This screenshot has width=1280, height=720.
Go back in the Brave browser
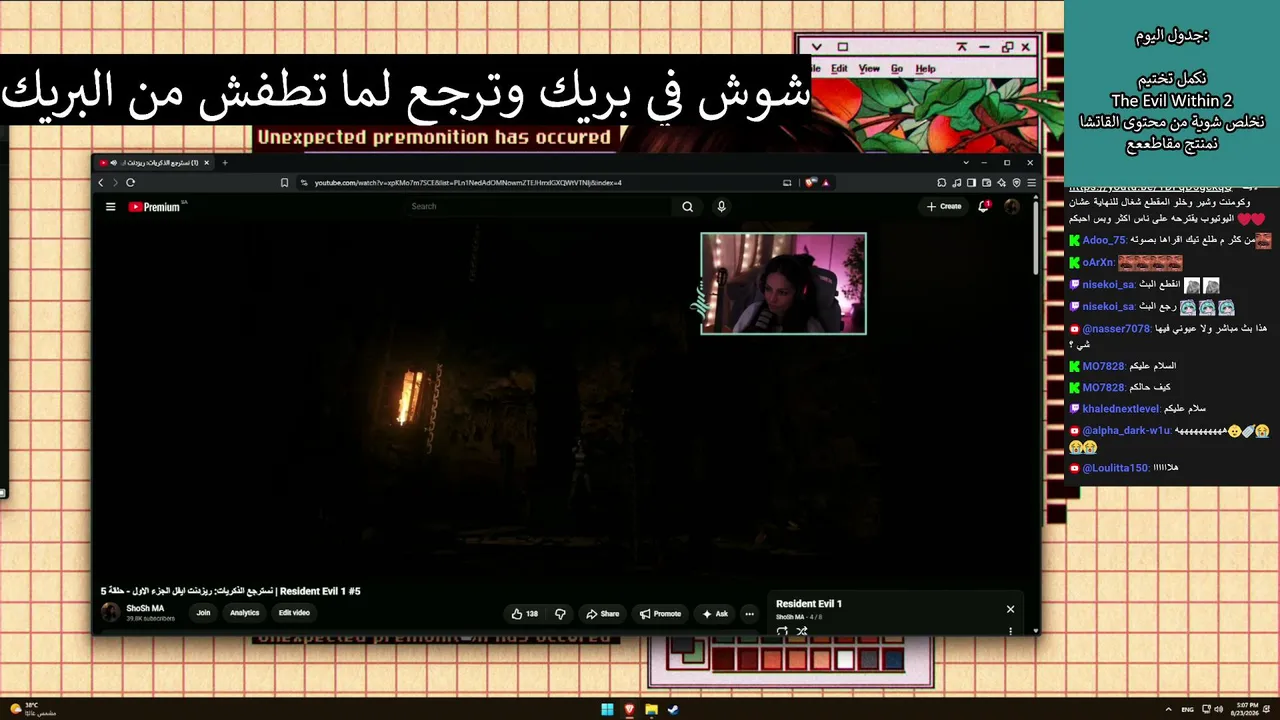tap(100, 183)
